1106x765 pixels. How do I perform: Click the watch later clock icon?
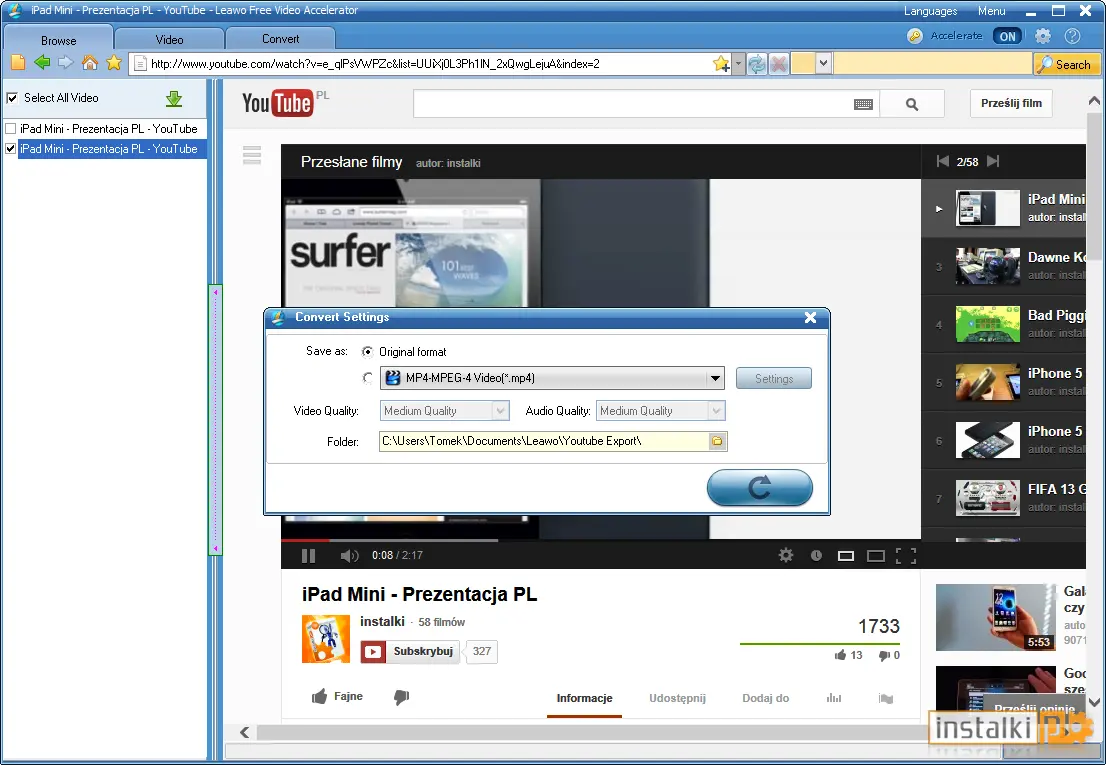(816, 556)
